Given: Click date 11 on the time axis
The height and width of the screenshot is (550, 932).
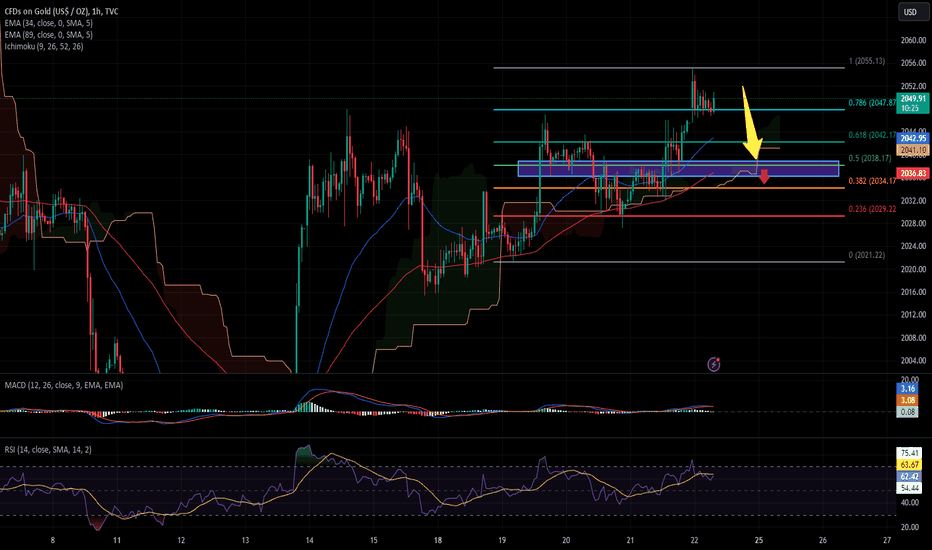Looking at the screenshot, I should click(117, 540).
